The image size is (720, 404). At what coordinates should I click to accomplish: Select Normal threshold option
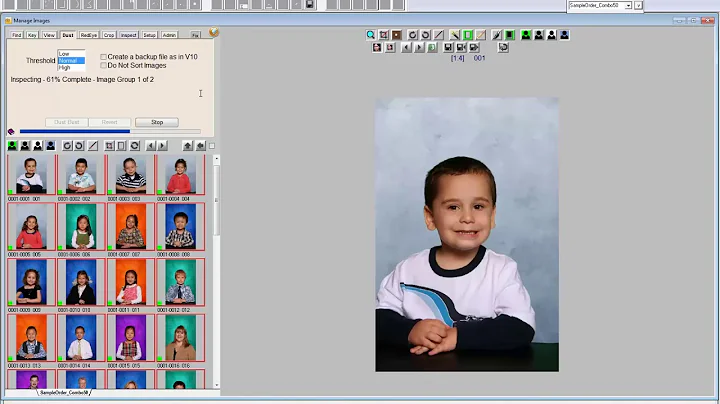coord(71,61)
